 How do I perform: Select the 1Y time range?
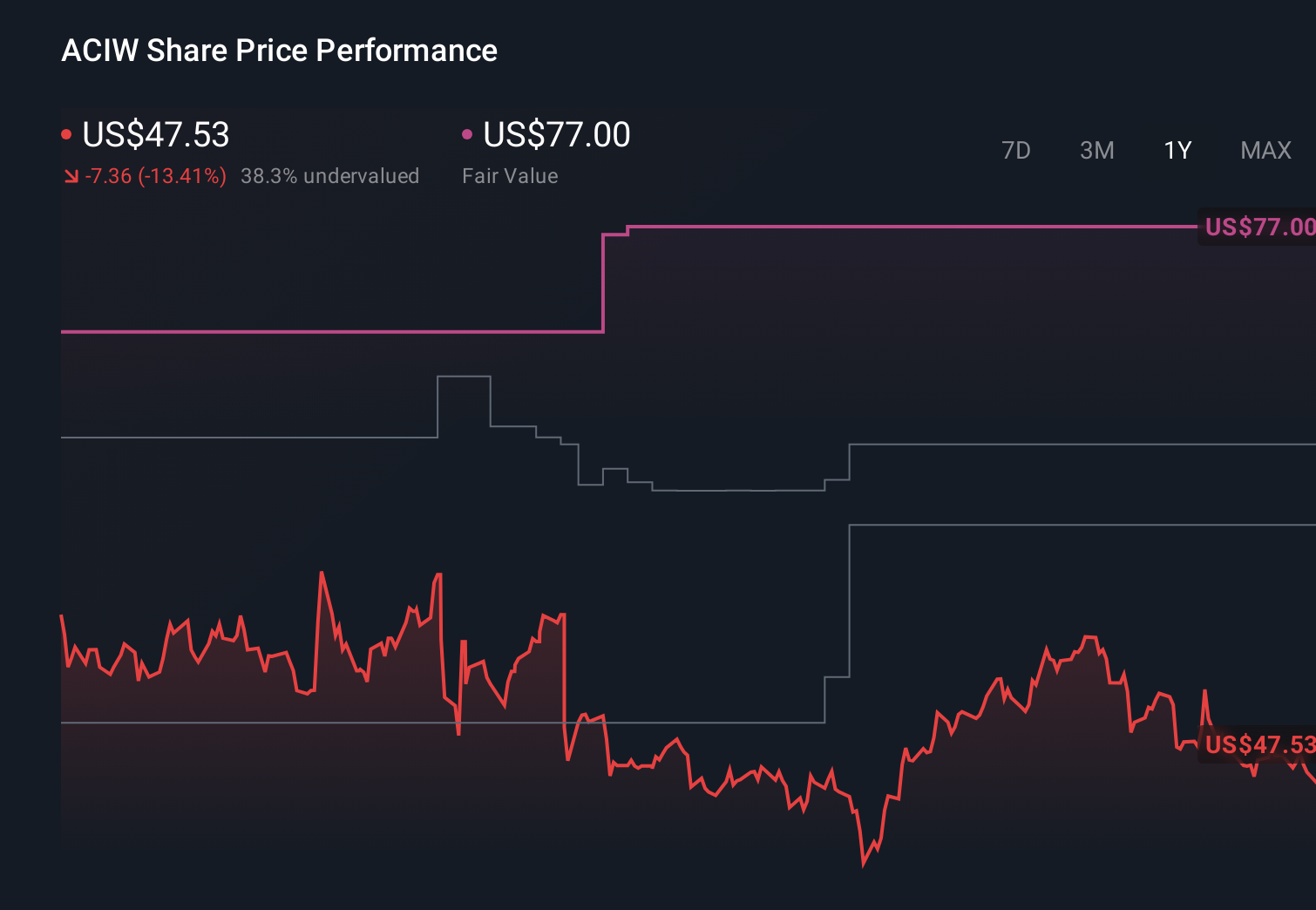click(1177, 150)
